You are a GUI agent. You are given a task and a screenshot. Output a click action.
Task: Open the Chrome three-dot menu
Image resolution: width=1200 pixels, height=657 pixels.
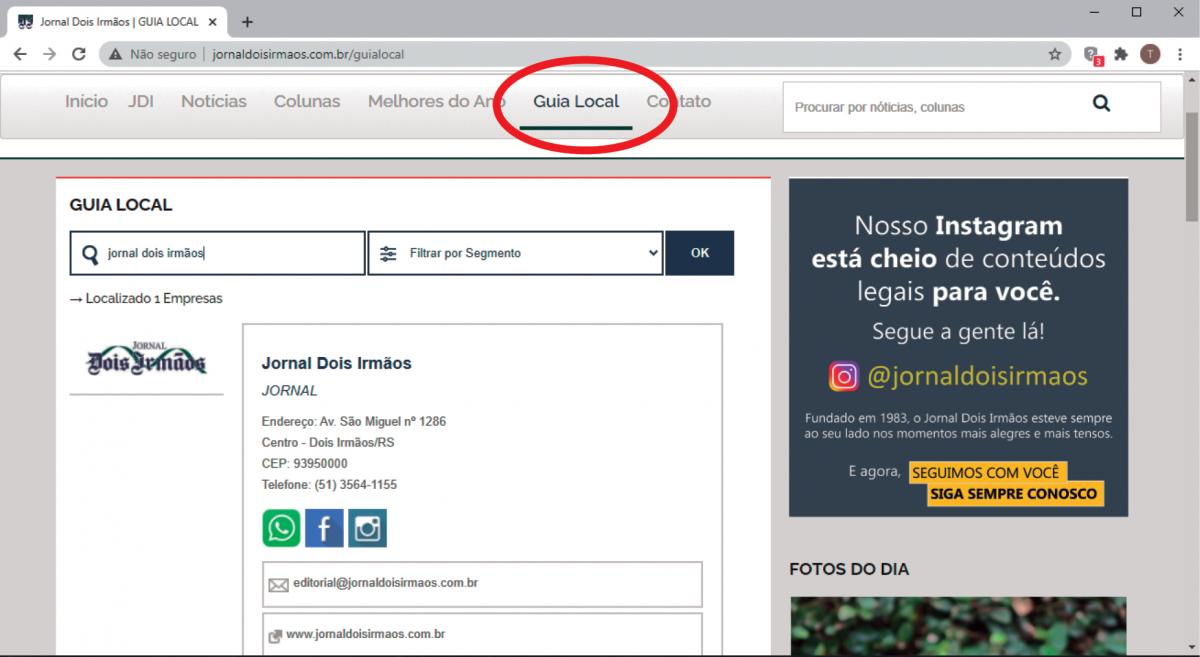click(x=1180, y=55)
